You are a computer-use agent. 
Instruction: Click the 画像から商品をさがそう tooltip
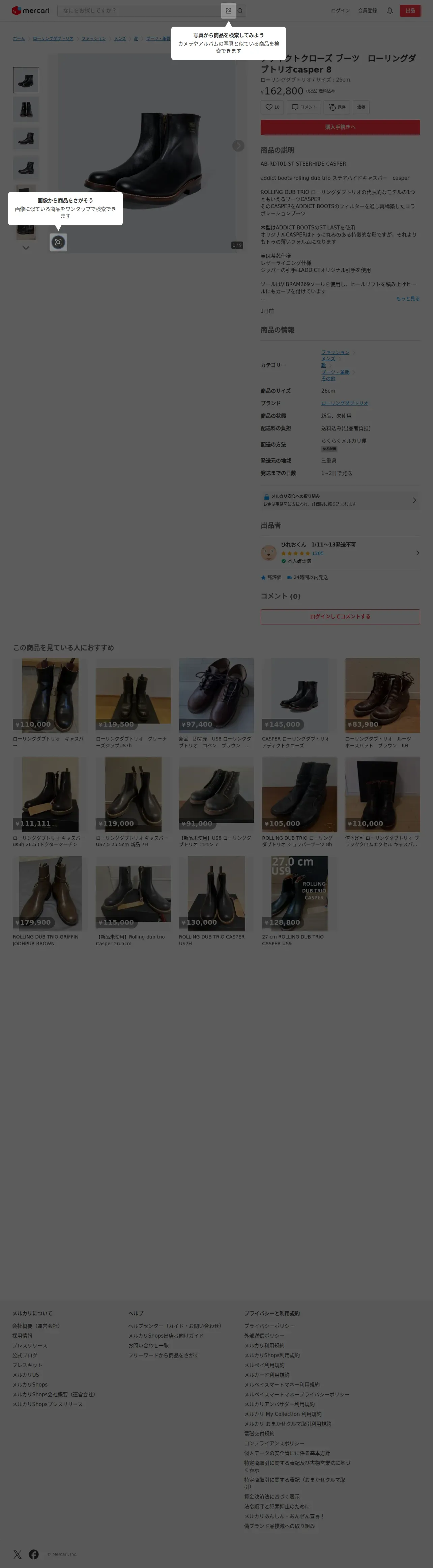coord(65,208)
